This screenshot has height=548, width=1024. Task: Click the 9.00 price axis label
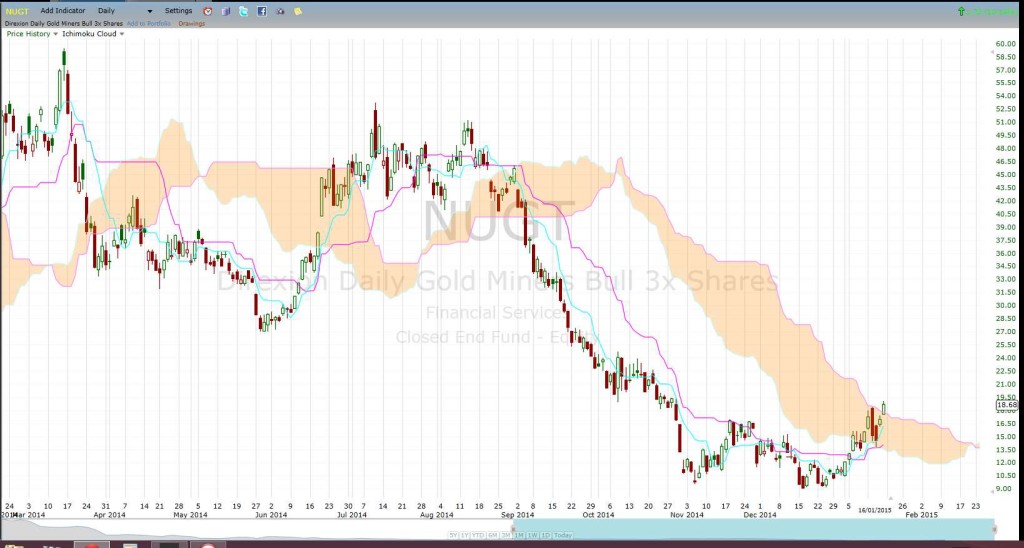pos(1006,489)
